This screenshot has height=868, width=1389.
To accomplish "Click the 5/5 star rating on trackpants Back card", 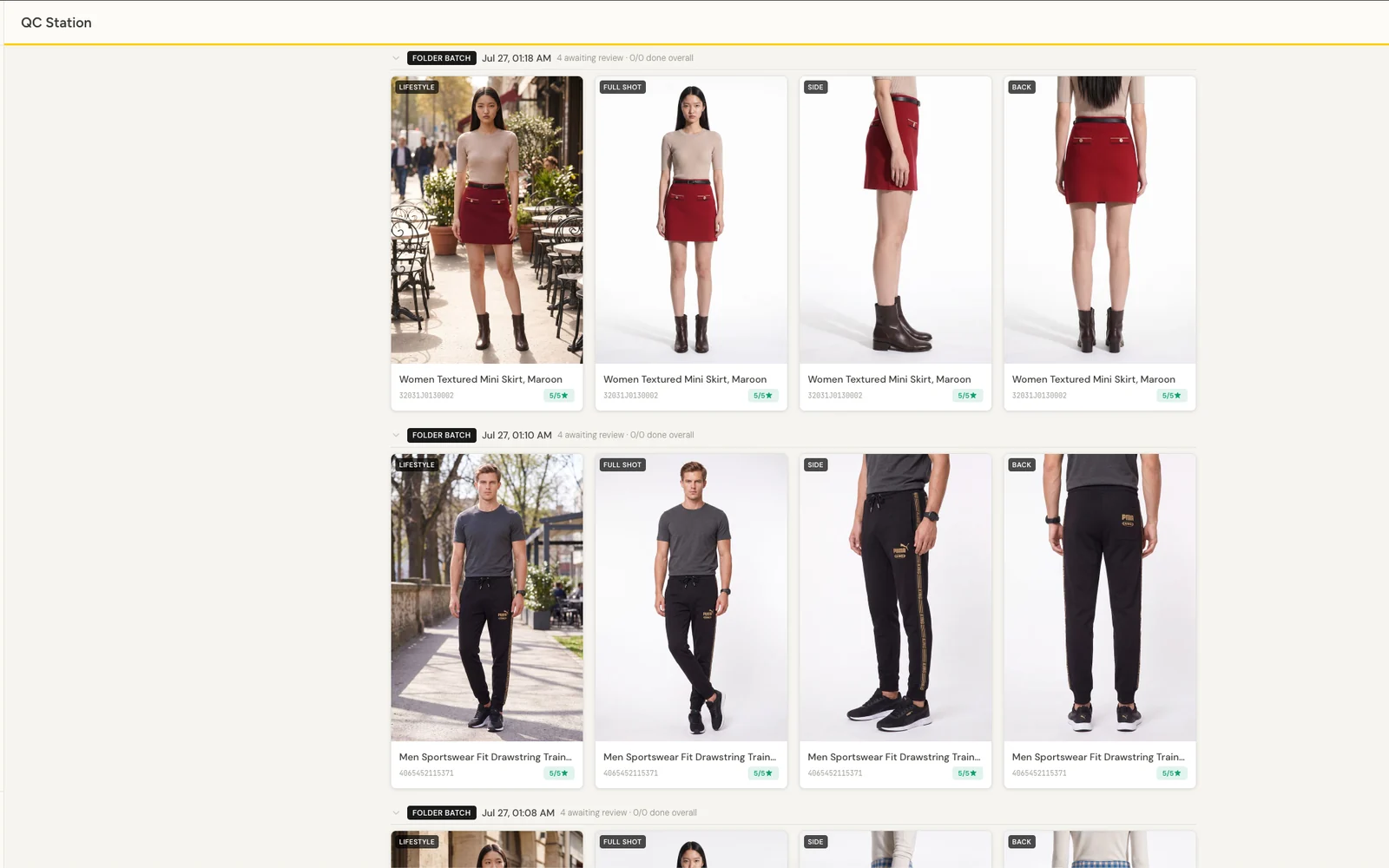I will tap(1171, 773).
